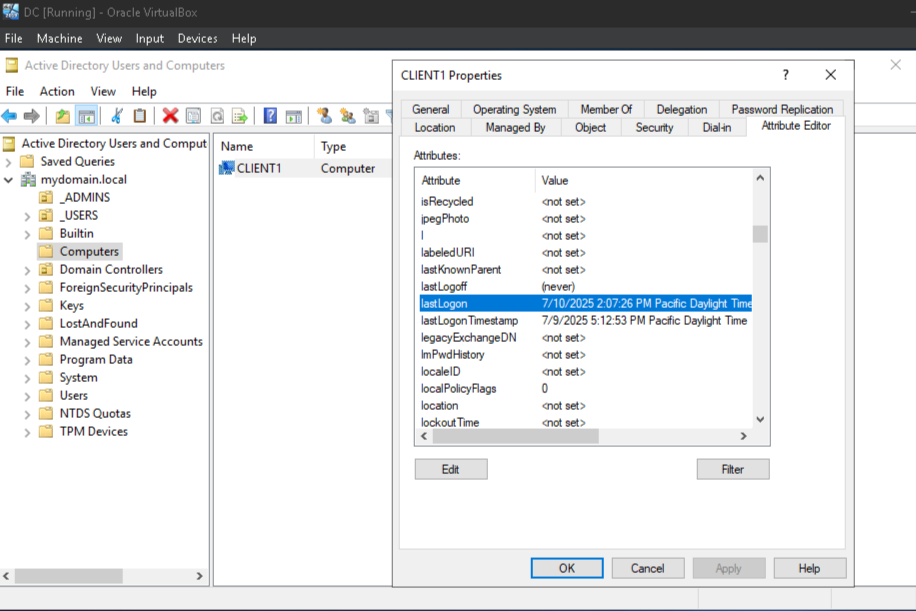Select the lastLogoff attribute row
This screenshot has width=916, height=611.
coord(585,287)
